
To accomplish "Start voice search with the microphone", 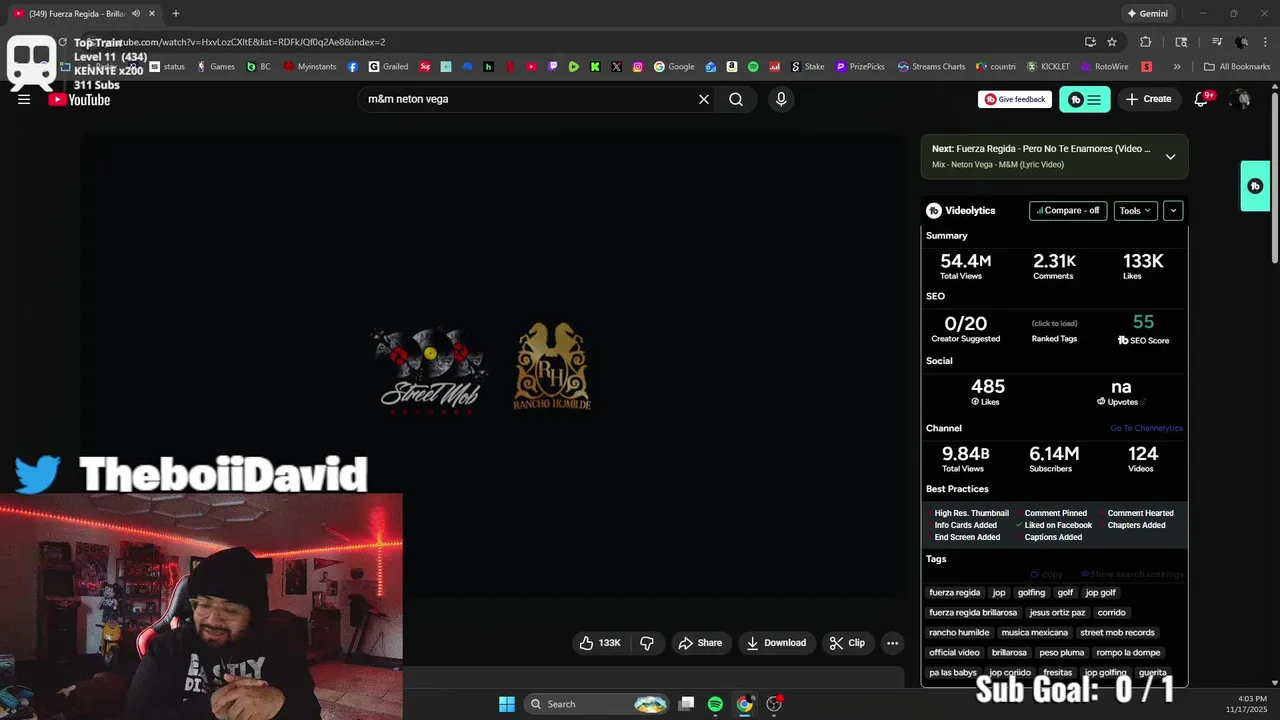I will [781, 99].
